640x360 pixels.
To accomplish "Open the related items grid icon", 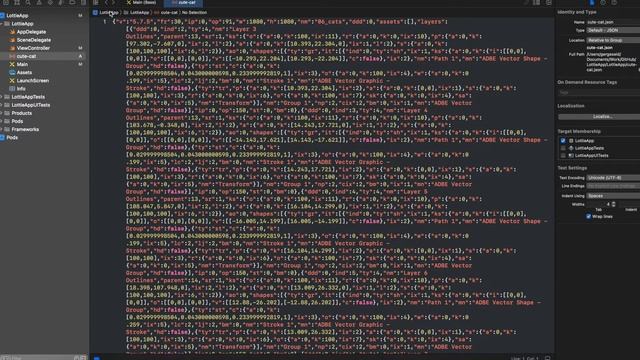I will point(96,2).
